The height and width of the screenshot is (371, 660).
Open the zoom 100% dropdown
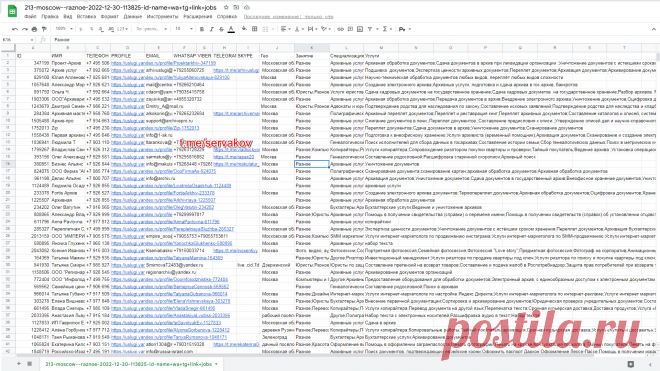[x=64, y=29]
